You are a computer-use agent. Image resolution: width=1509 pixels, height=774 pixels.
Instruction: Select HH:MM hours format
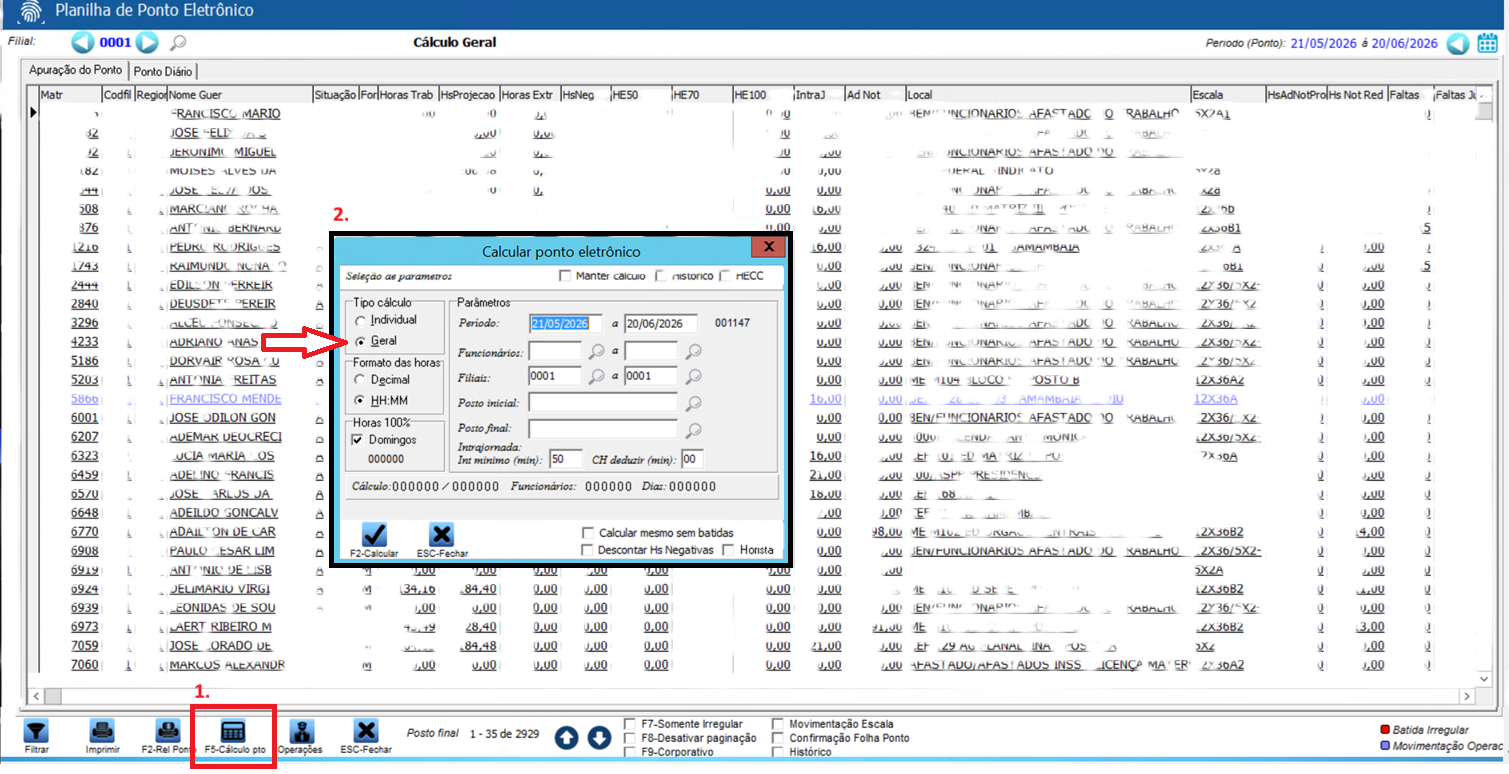[360, 401]
